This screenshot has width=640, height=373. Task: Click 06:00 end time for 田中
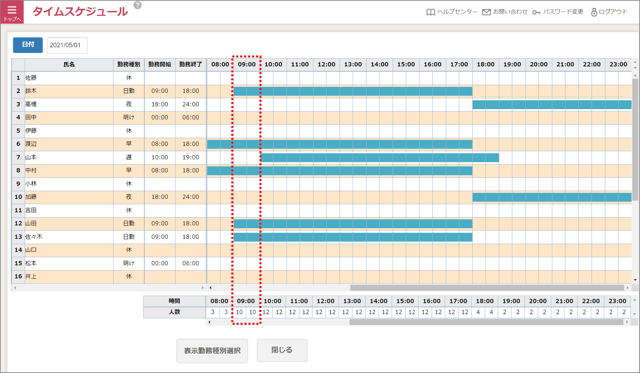pyautogui.click(x=191, y=118)
